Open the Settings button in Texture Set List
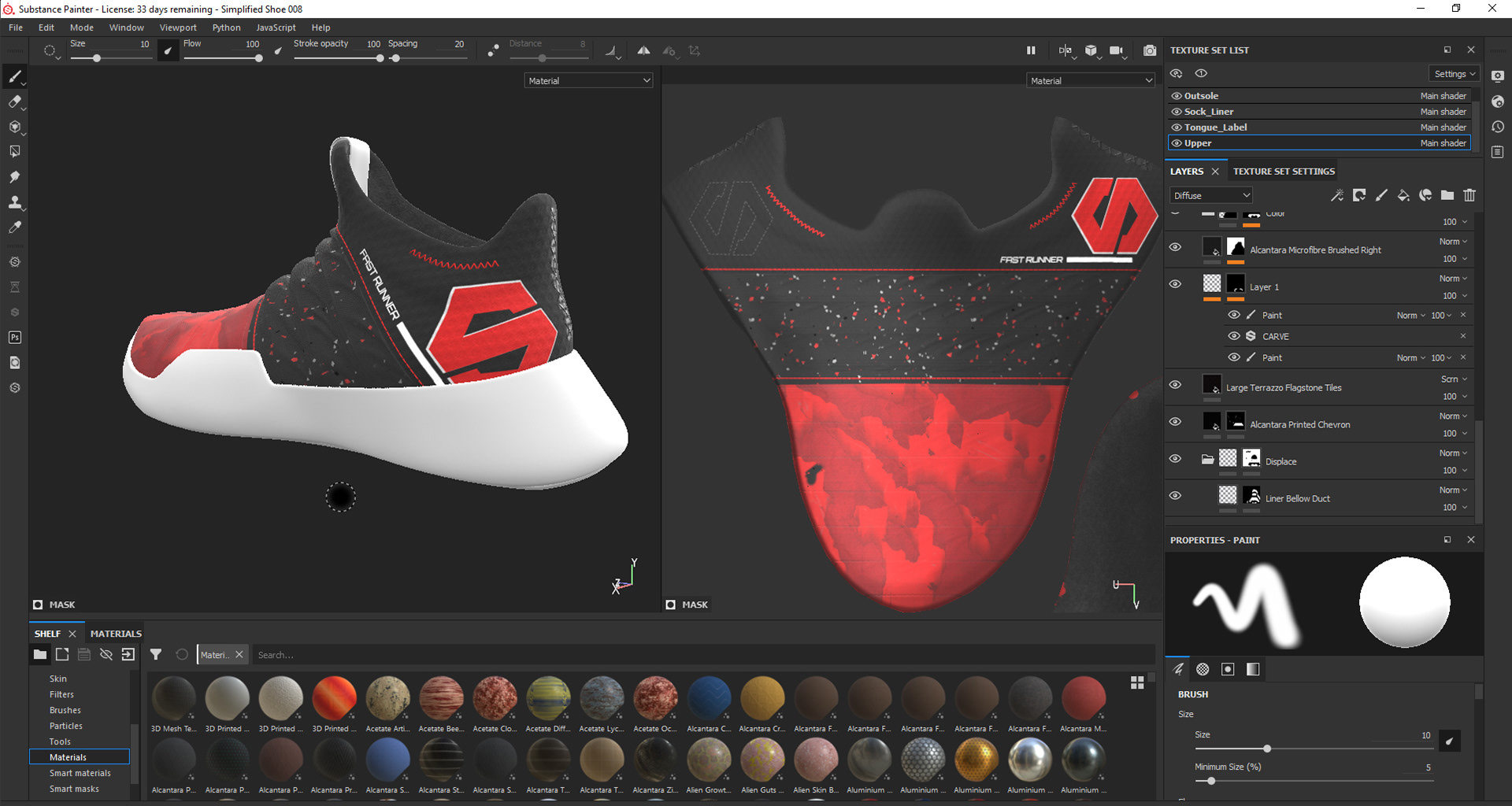This screenshot has height=806, width=1512. coord(1454,73)
